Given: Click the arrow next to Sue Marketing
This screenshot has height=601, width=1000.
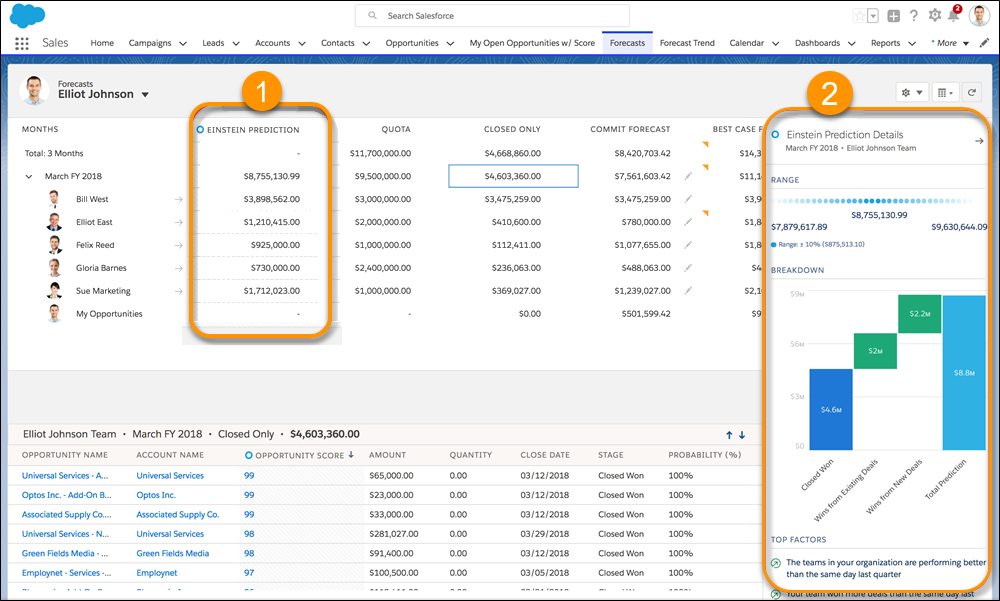Looking at the screenshot, I should pos(179,292).
